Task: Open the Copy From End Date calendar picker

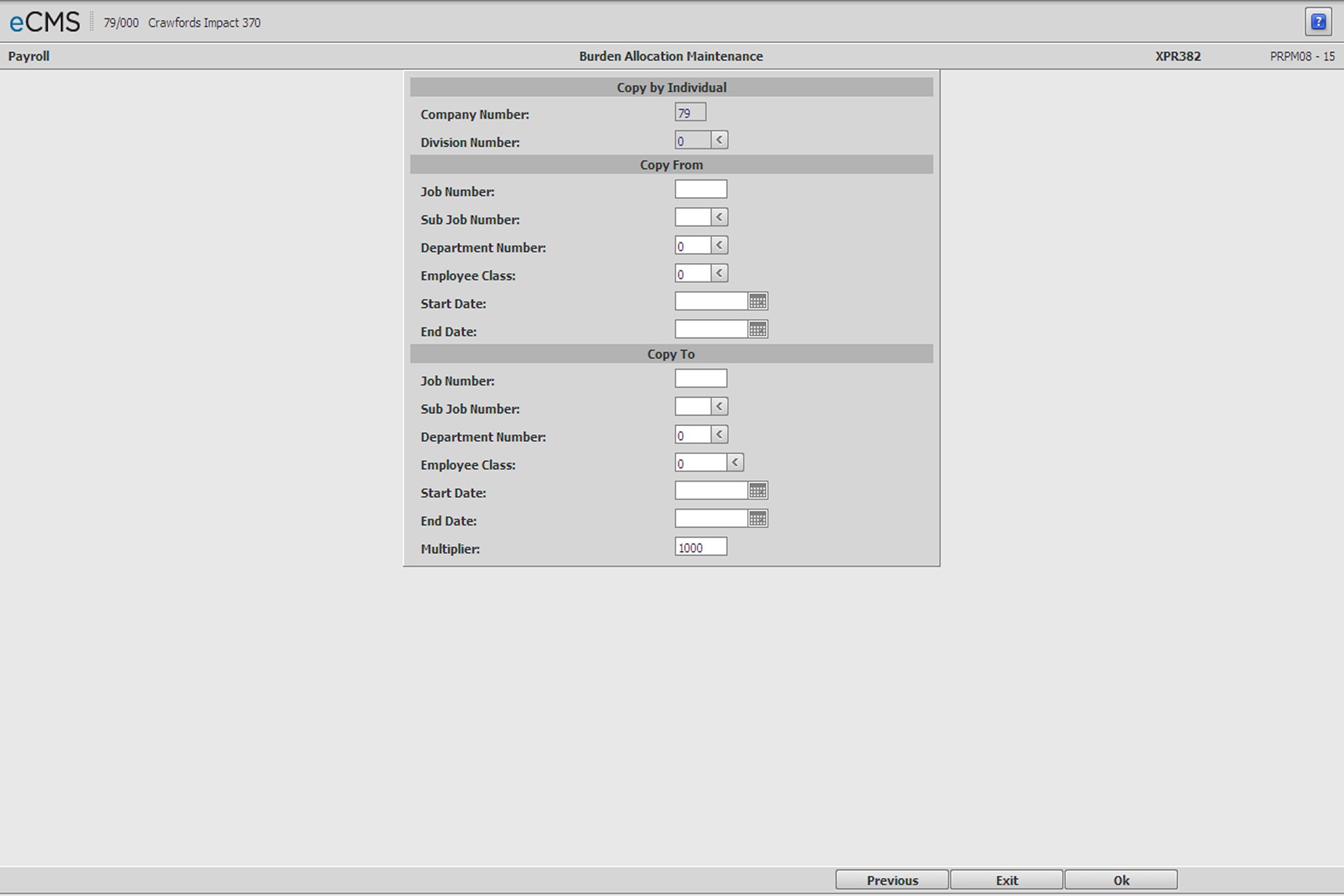Action: pyautogui.click(x=759, y=329)
